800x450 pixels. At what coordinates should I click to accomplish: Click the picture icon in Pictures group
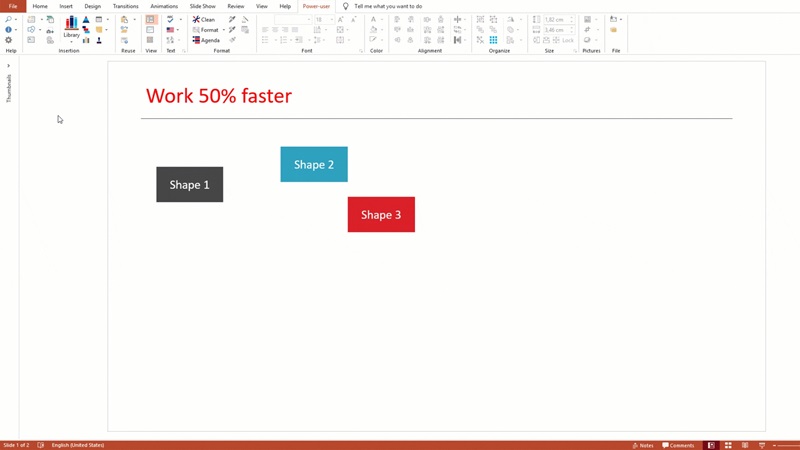587,19
